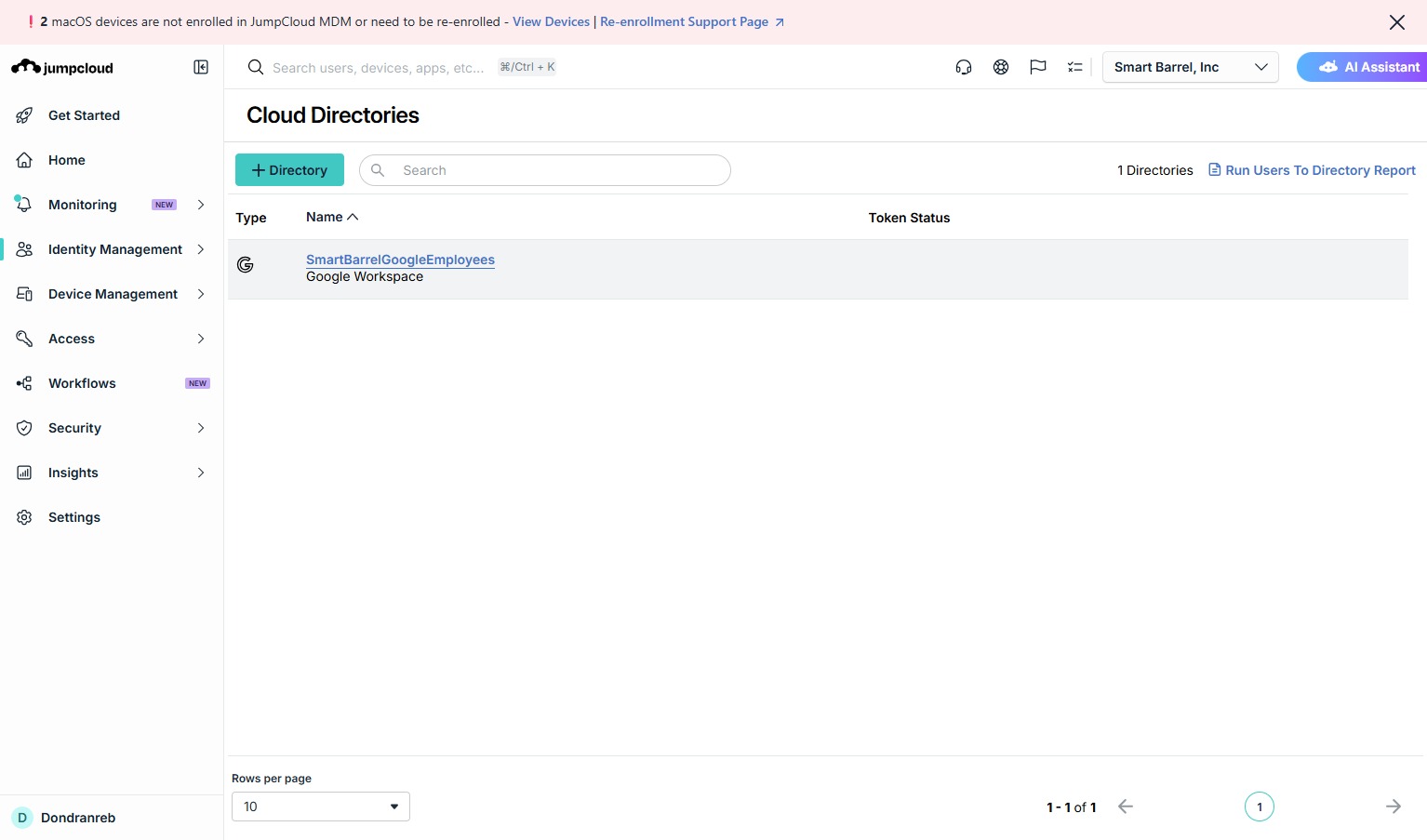Click the flag announcements icon
The height and width of the screenshot is (840, 1427).
(1038, 67)
